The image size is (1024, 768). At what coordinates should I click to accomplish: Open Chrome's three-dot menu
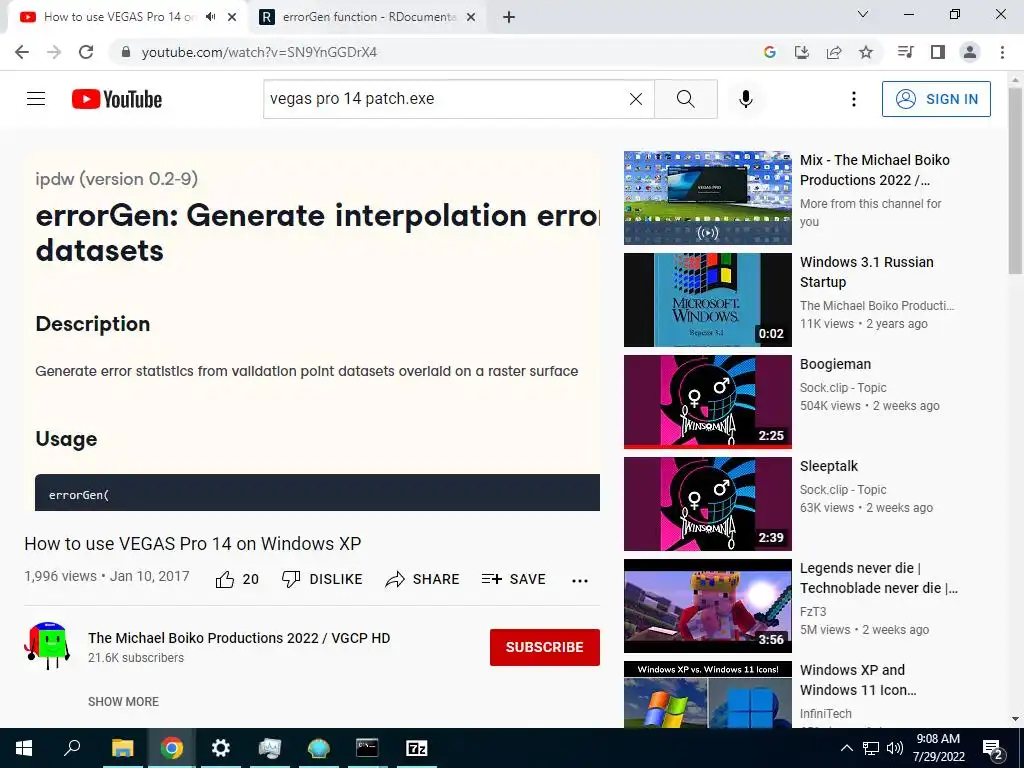1002,52
